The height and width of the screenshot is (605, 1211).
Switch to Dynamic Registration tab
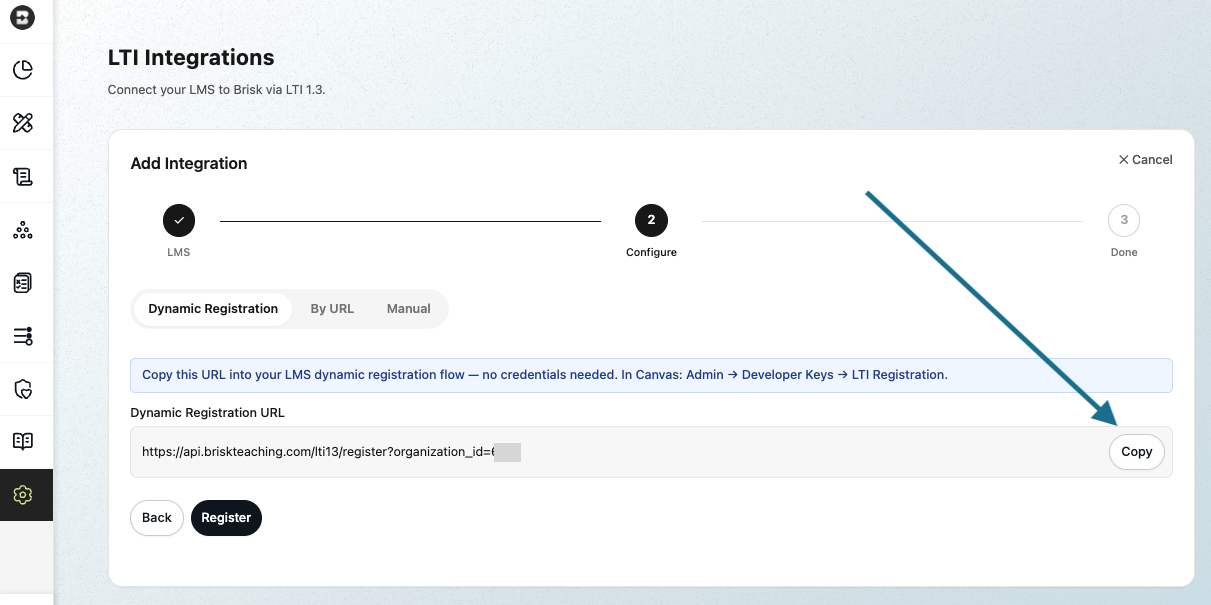[x=213, y=309]
